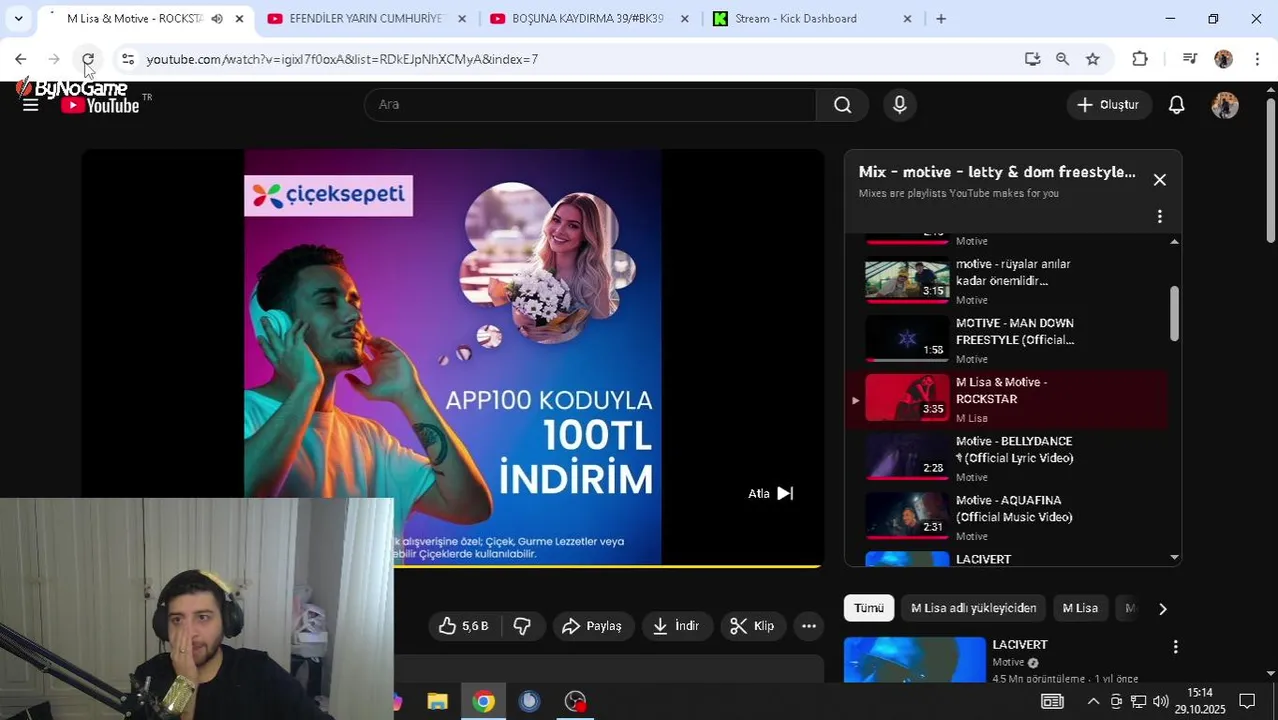Click the Mix playlist scrollbar thumb
The image size is (1278, 720).
click(x=1174, y=313)
